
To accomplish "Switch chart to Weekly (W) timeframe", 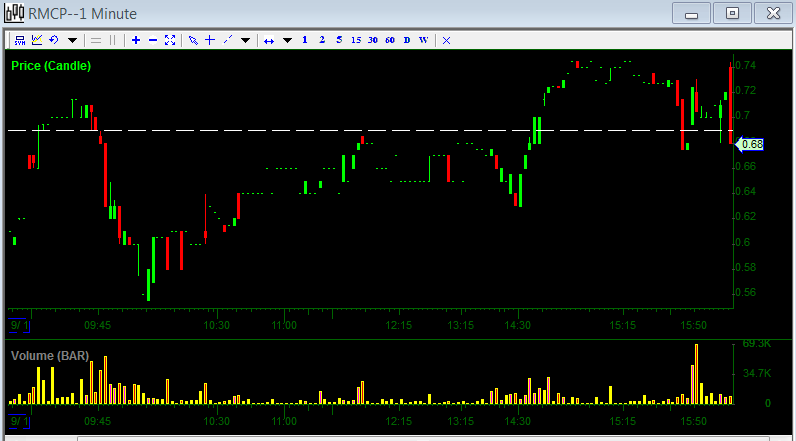I will (x=423, y=40).
